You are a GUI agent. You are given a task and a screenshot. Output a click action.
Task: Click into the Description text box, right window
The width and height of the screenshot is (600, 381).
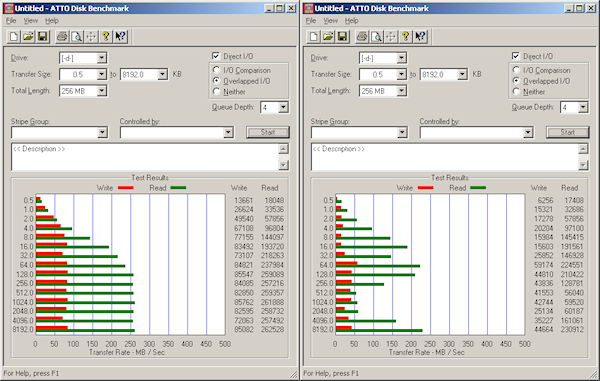(x=445, y=157)
